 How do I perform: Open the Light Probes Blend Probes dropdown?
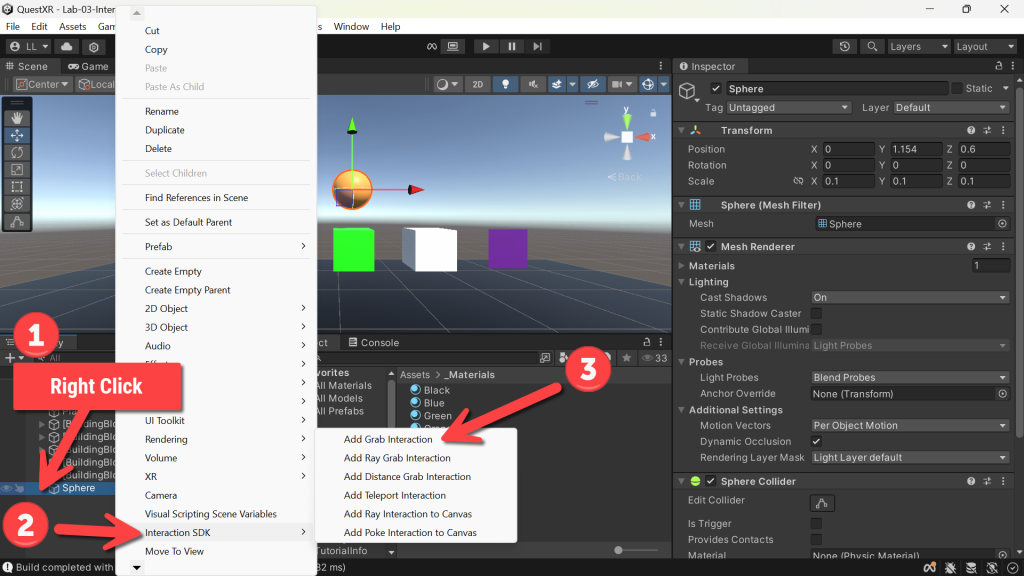coord(910,377)
